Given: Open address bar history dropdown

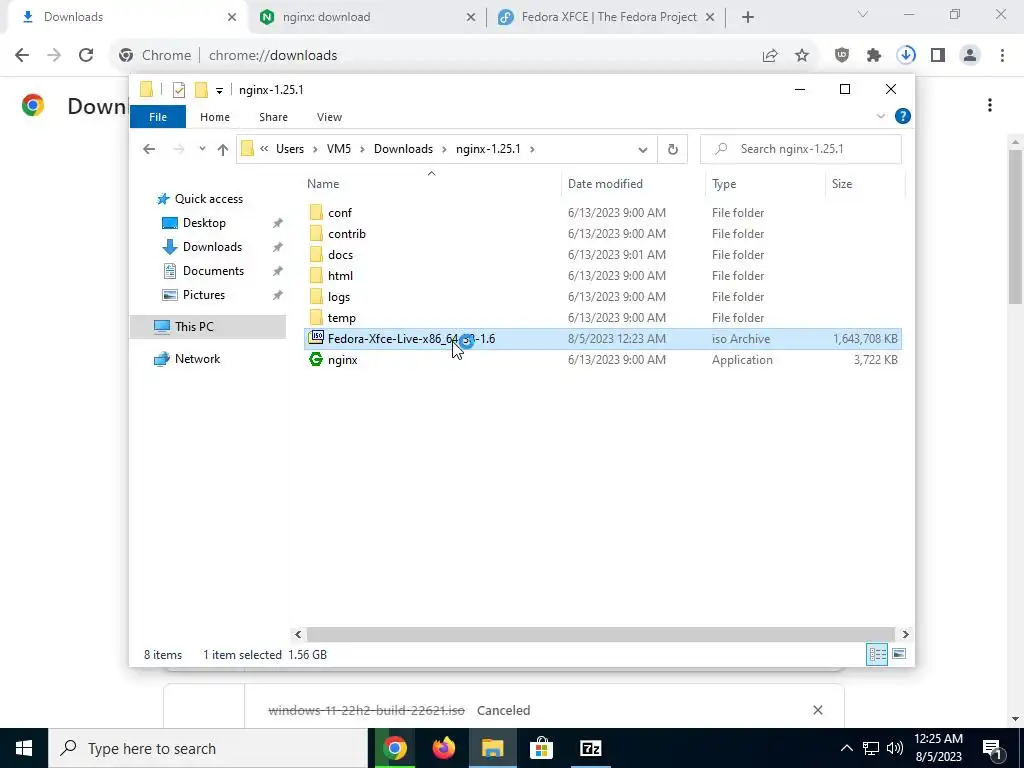Looking at the screenshot, I should [x=643, y=149].
